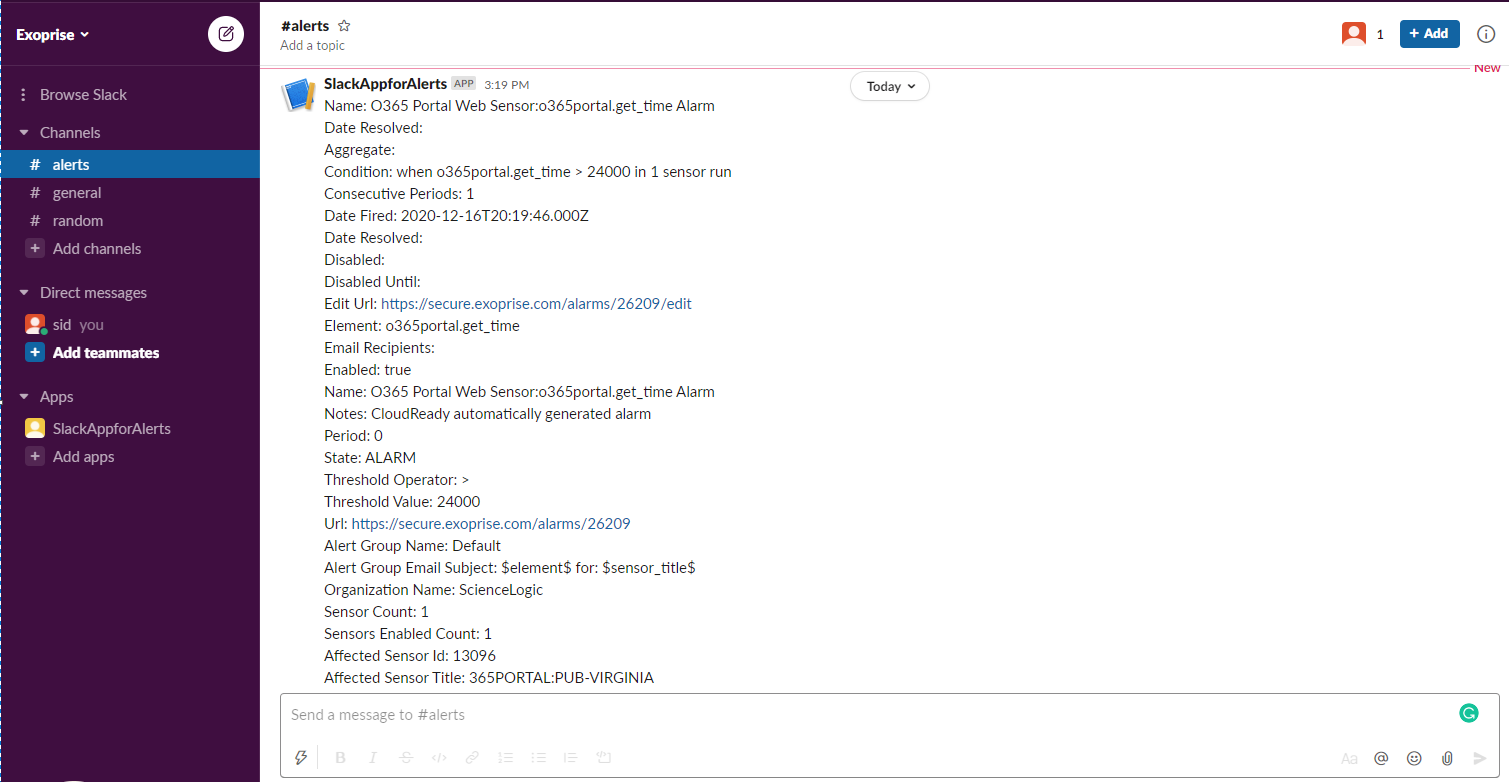Image resolution: width=1509 pixels, height=782 pixels.
Task: Toggle italic formatting in composer
Action: (373, 758)
